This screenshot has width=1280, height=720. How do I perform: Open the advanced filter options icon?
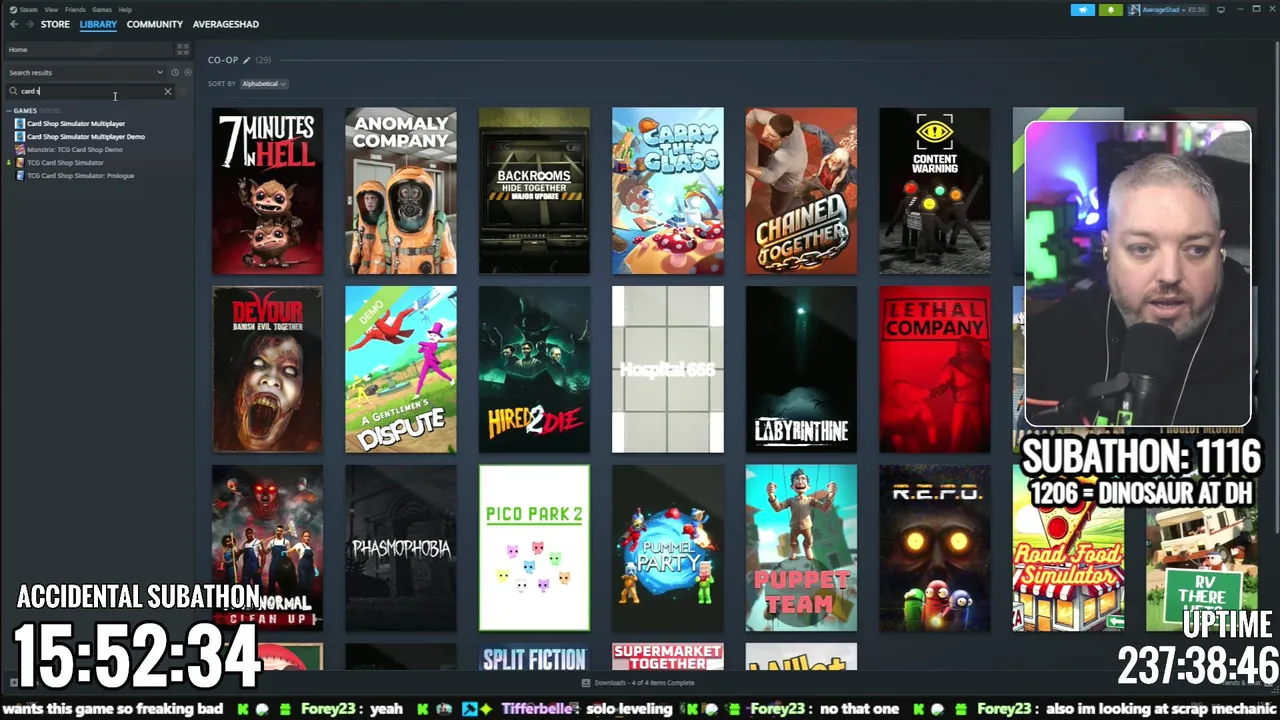(183, 91)
